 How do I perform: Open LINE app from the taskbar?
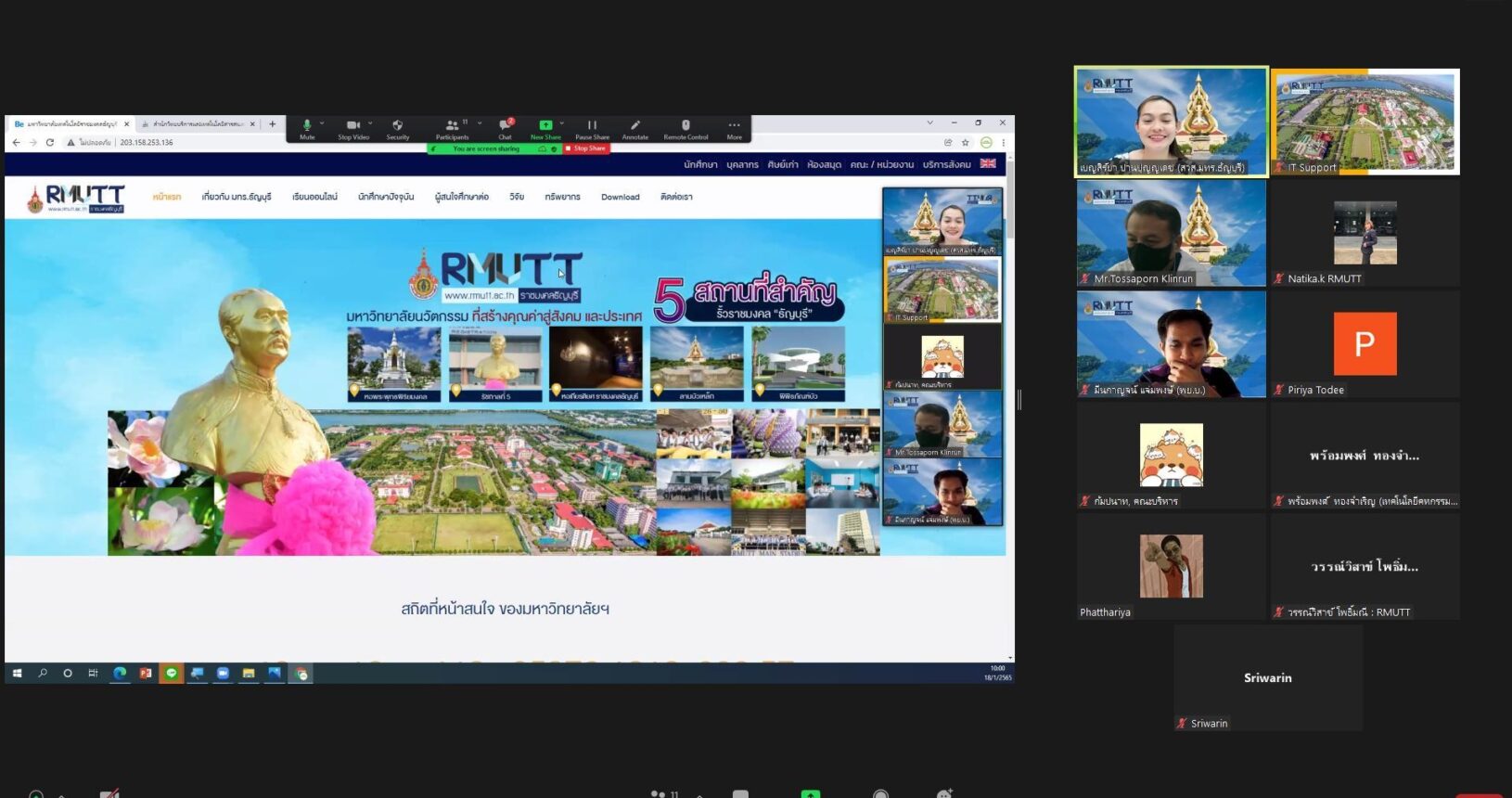click(171, 673)
